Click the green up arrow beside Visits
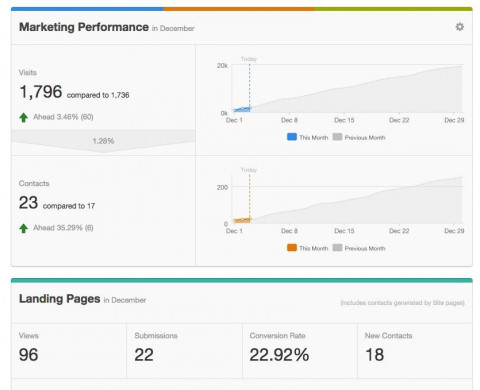The height and width of the screenshot is (390, 480). pyautogui.click(x=23, y=117)
